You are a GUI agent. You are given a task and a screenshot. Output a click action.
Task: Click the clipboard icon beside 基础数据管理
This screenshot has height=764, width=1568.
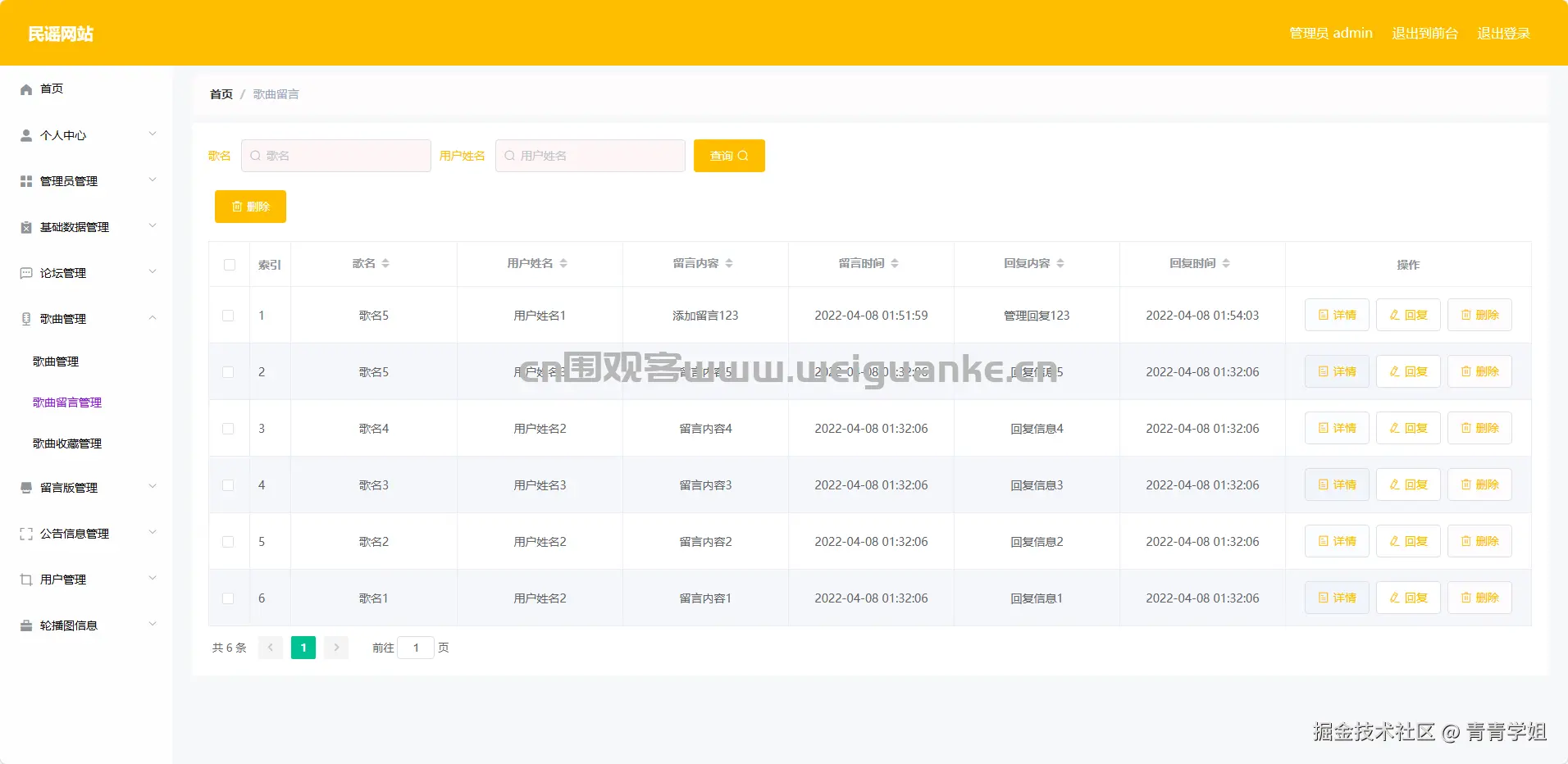26,227
